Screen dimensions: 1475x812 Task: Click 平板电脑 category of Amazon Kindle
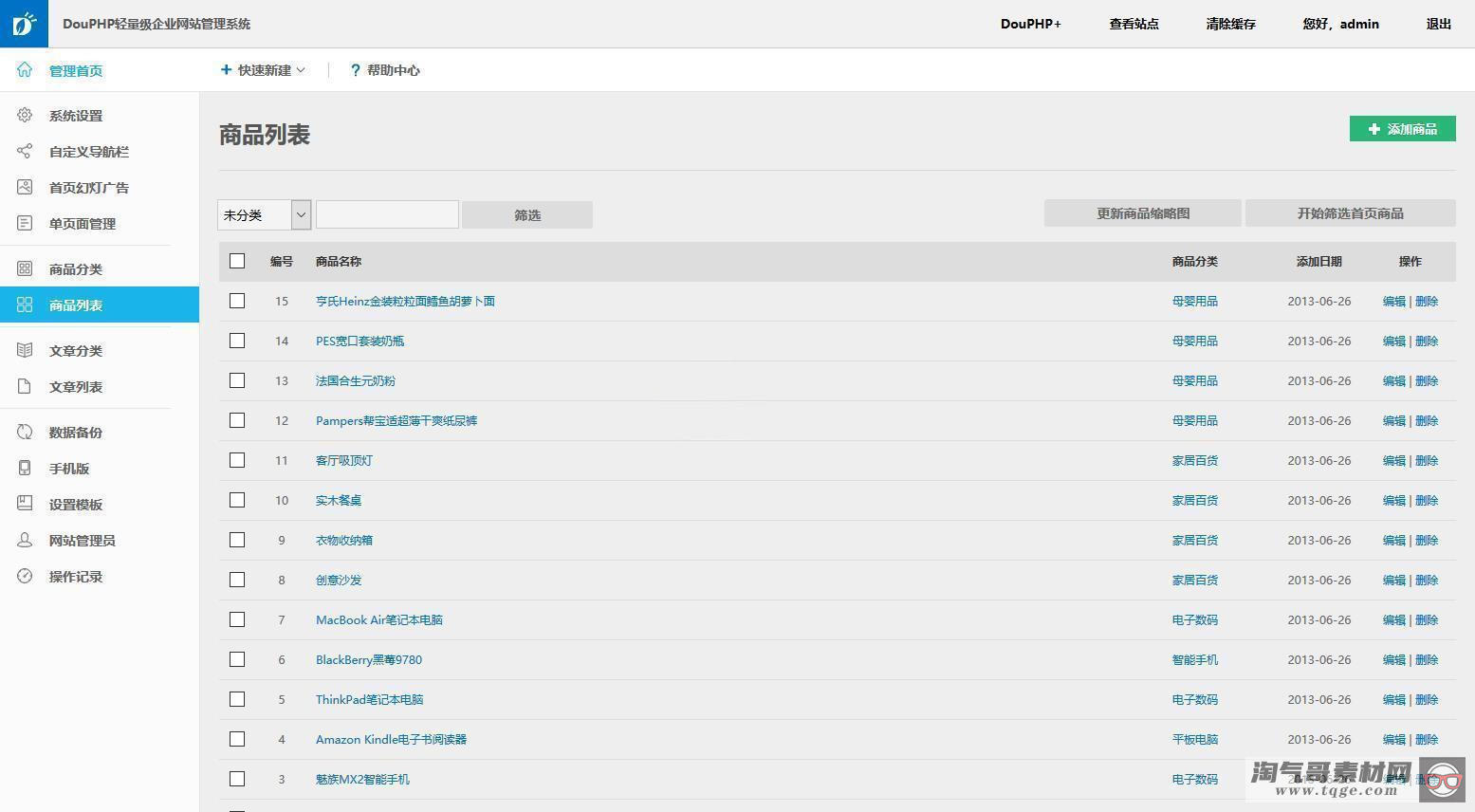click(1195, 739)
